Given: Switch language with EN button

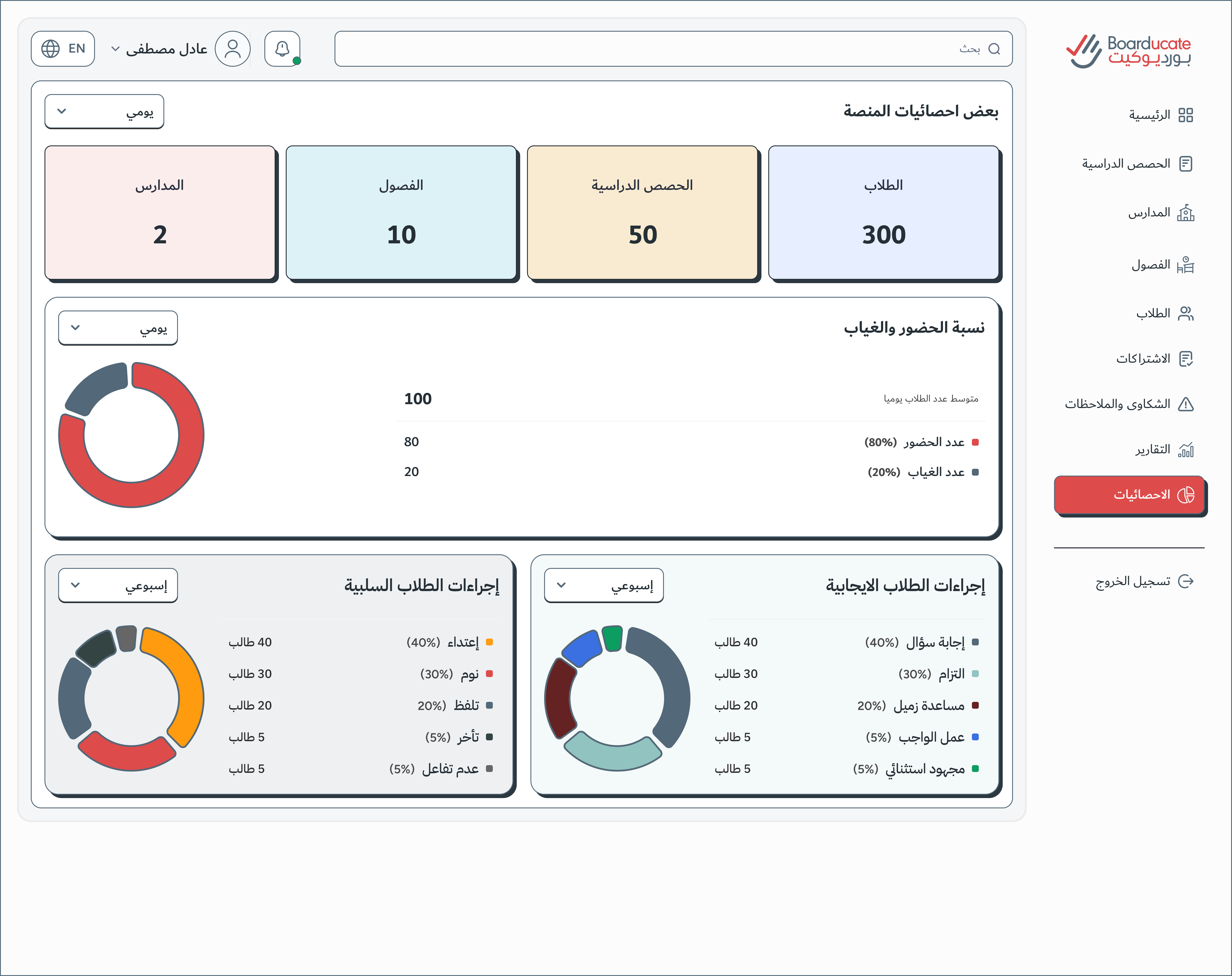Looking at the screenshot, I should pyautogui.click(x=63, y=49).
